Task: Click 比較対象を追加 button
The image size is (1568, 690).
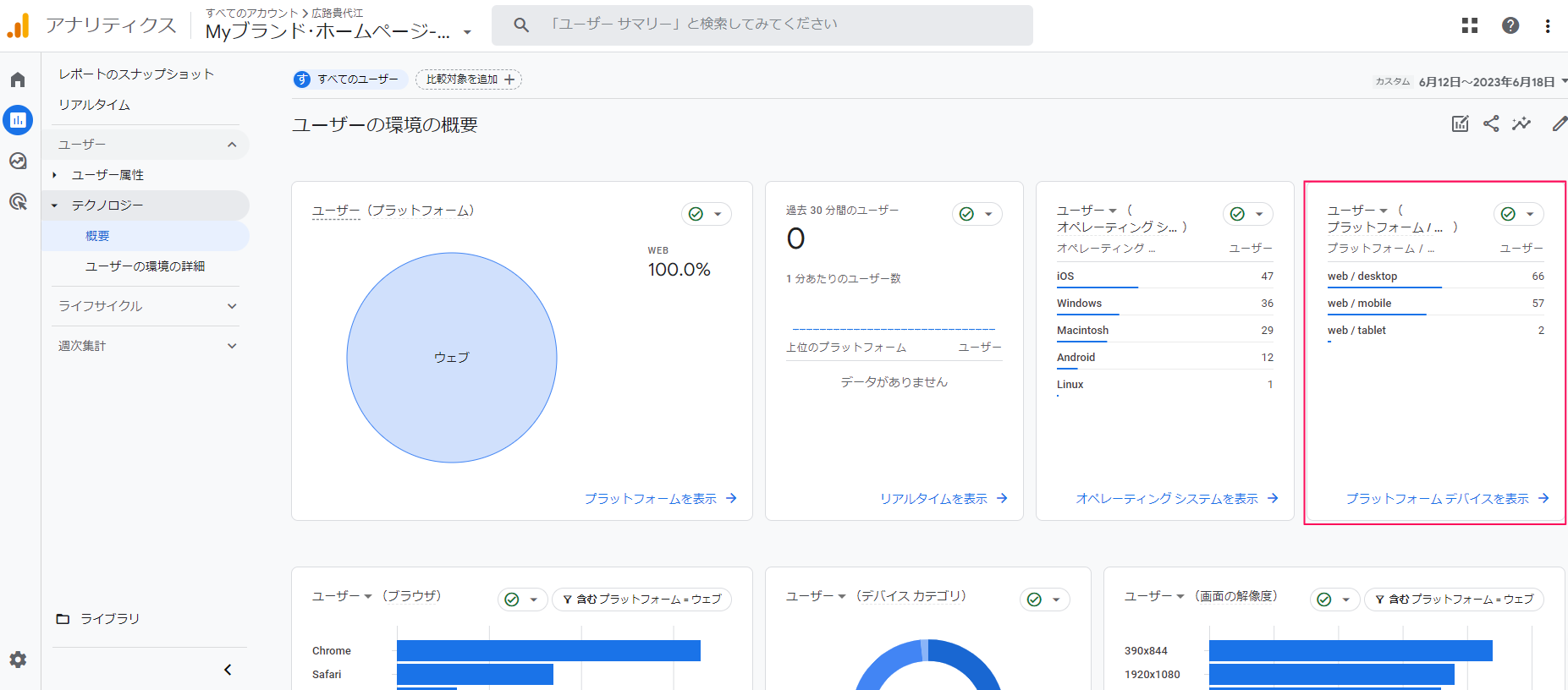Action: pyautogui.click(x=469, y=79)
